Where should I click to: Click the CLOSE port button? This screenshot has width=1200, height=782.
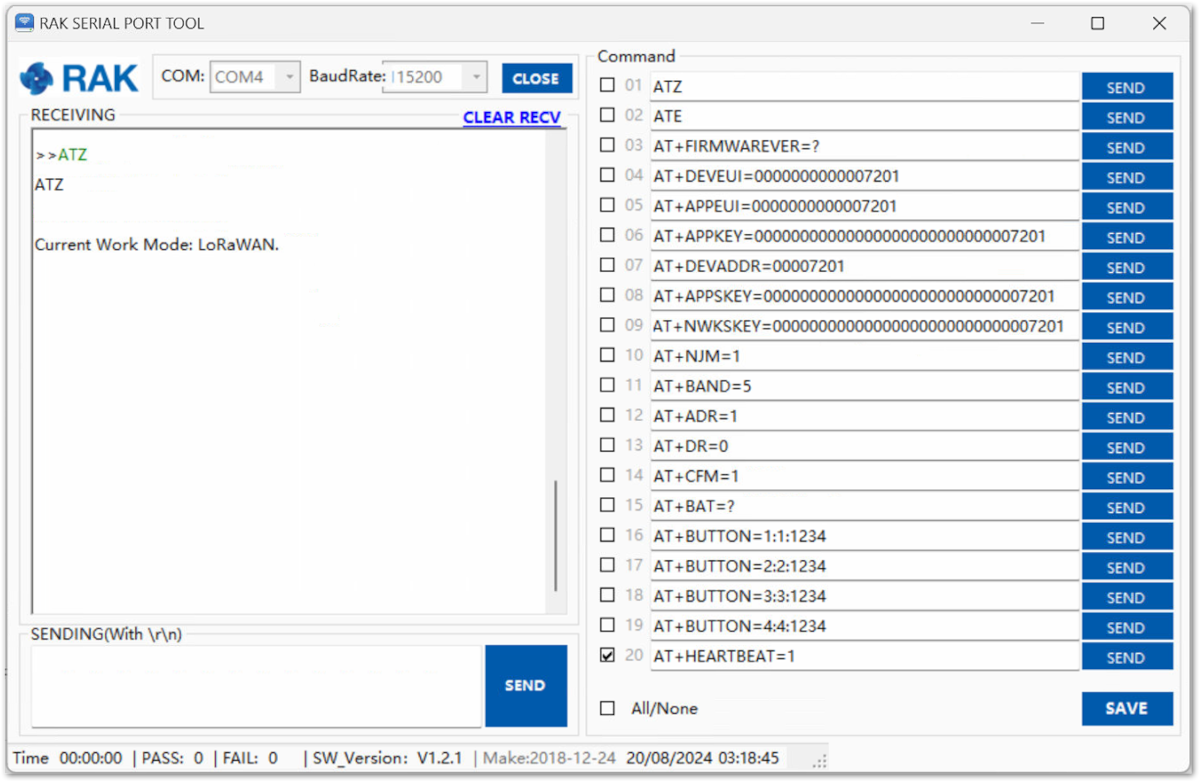click(537, 78)
